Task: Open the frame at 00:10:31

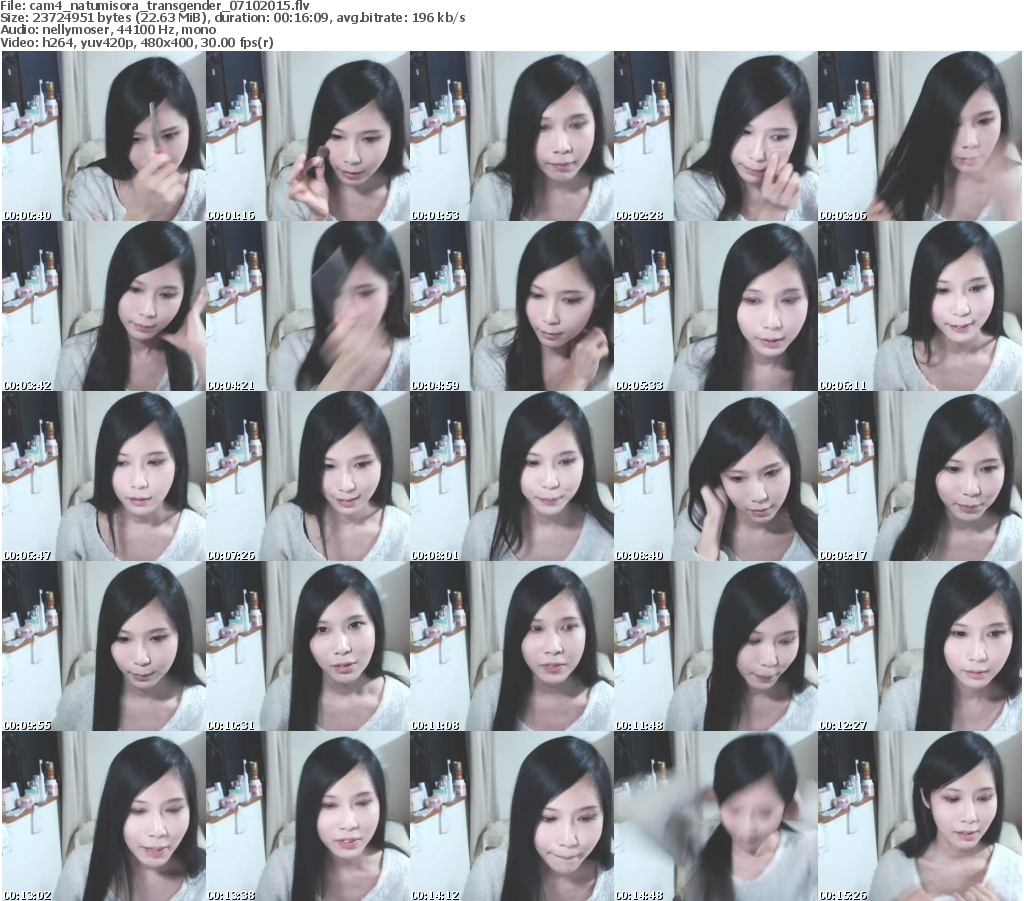Action: [308, 646]
